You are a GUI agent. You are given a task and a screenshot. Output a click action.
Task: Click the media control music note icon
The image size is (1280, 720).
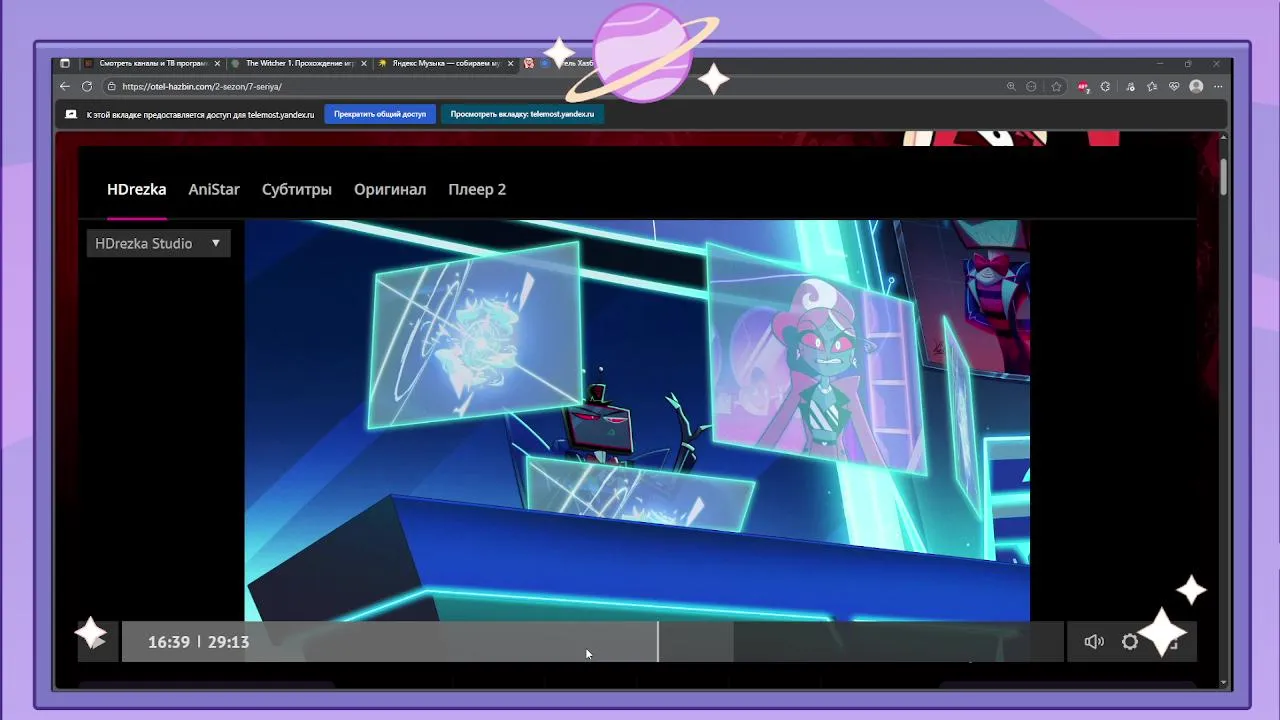click(1129, 87)
